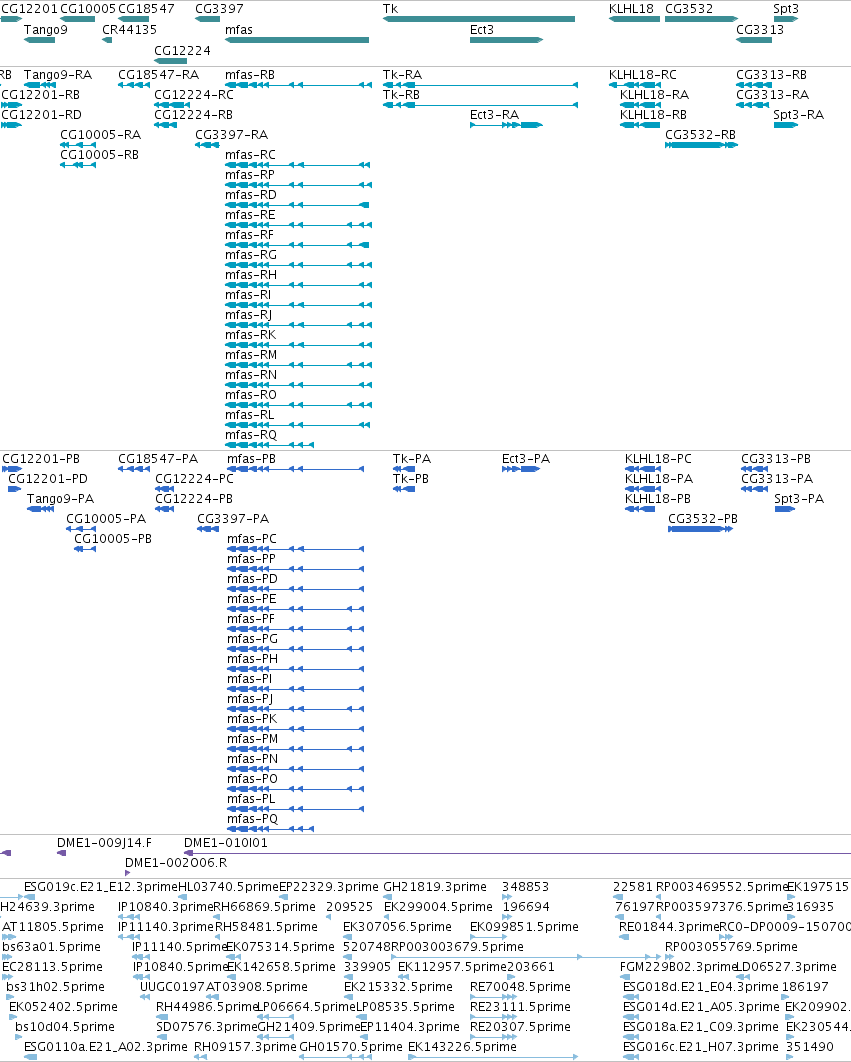
Task: Click the mfas-PO protein label
Action: (x=252, y=779)
